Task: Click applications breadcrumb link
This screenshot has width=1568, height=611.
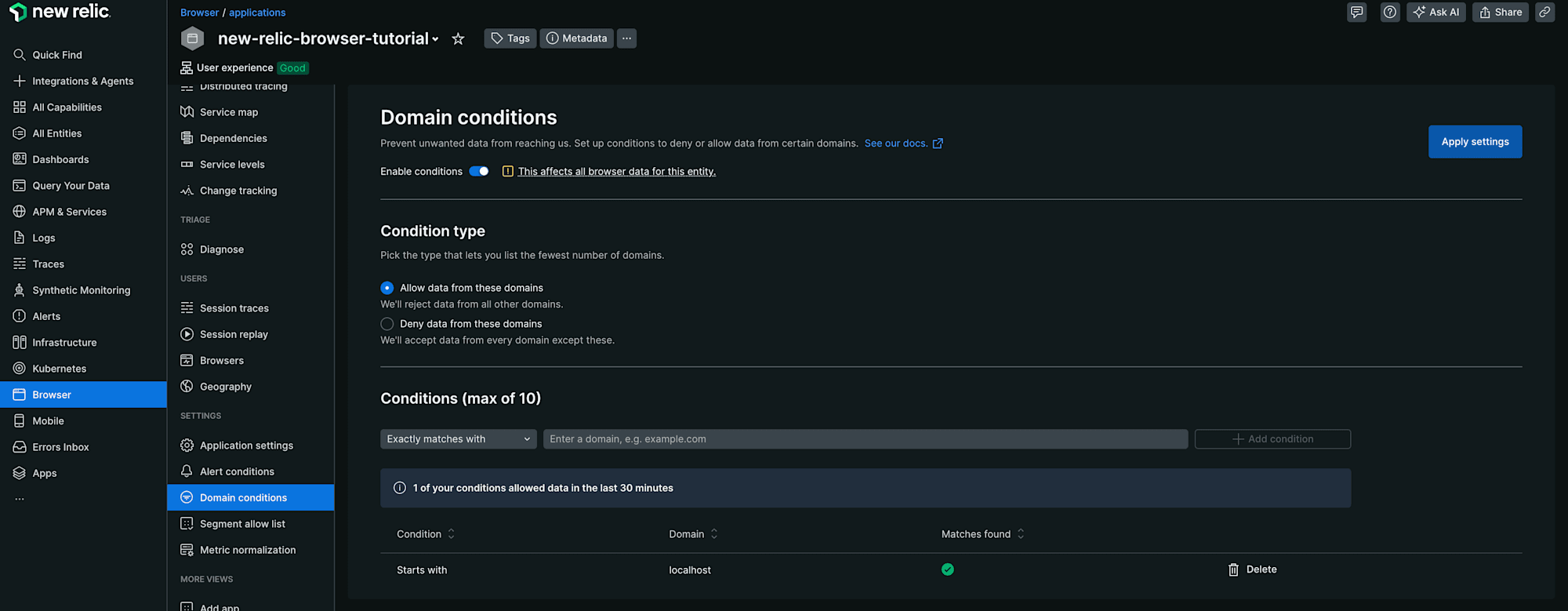Action: [x=257, y=13]
